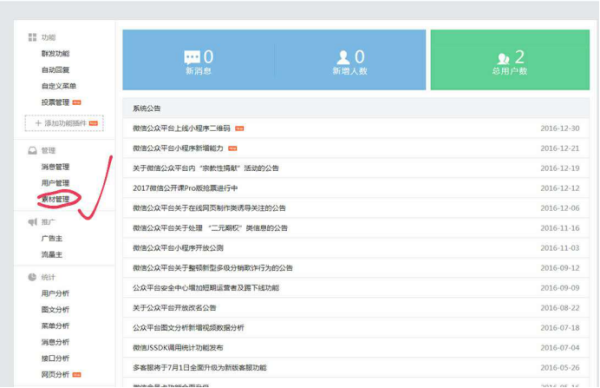Select 素材管理 in the sidebar
Image resolution: width=600 pixels, height=388 pixels.
(55, 199)
